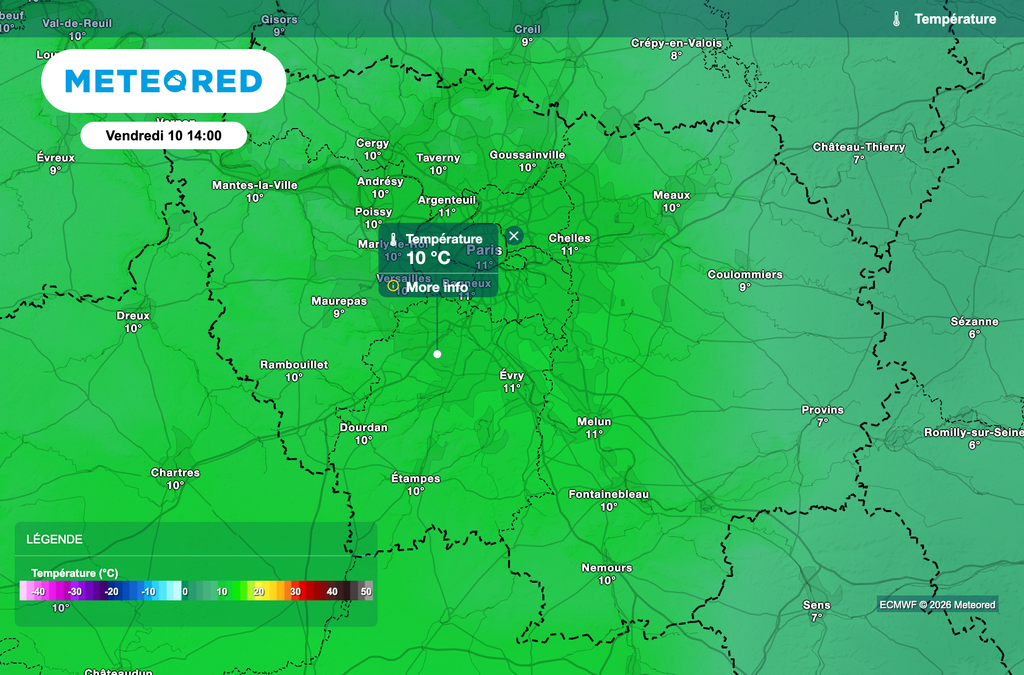Select the Fontainebleau city label
Viewport: 1024px width, 675px height.
click(608, 495)
